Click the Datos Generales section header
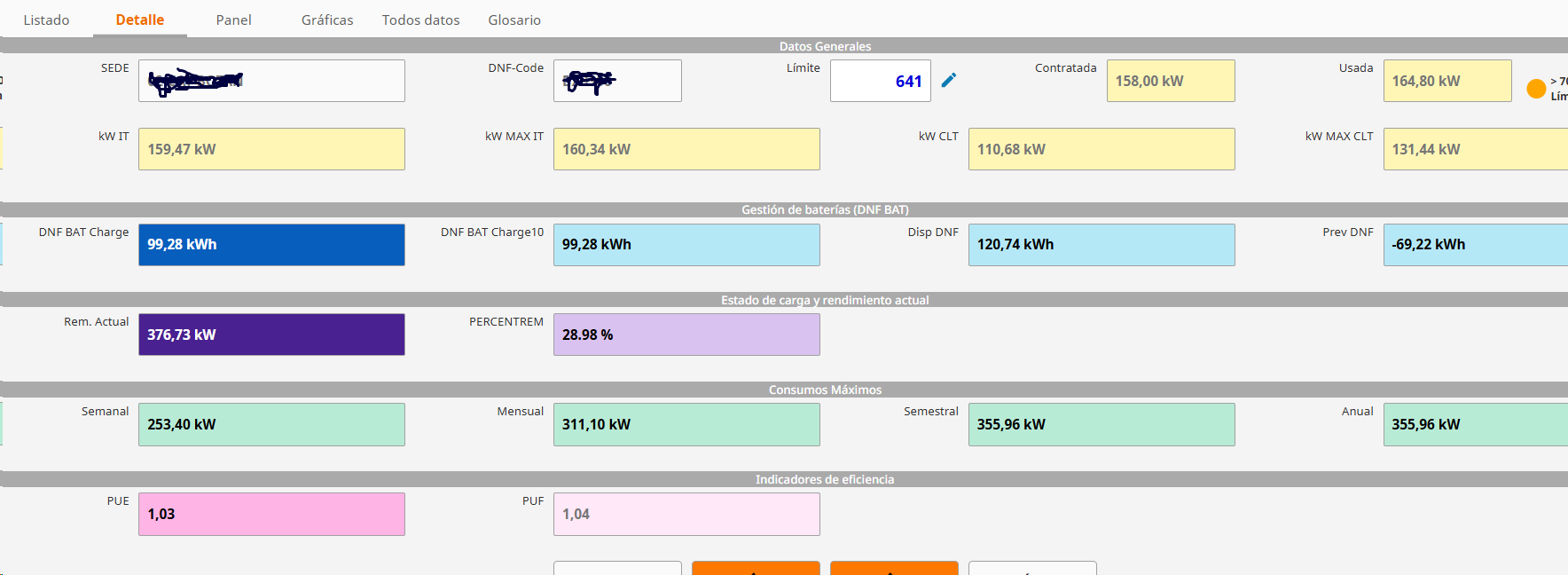Screen dimensions: 1568x575 (825, 46)
